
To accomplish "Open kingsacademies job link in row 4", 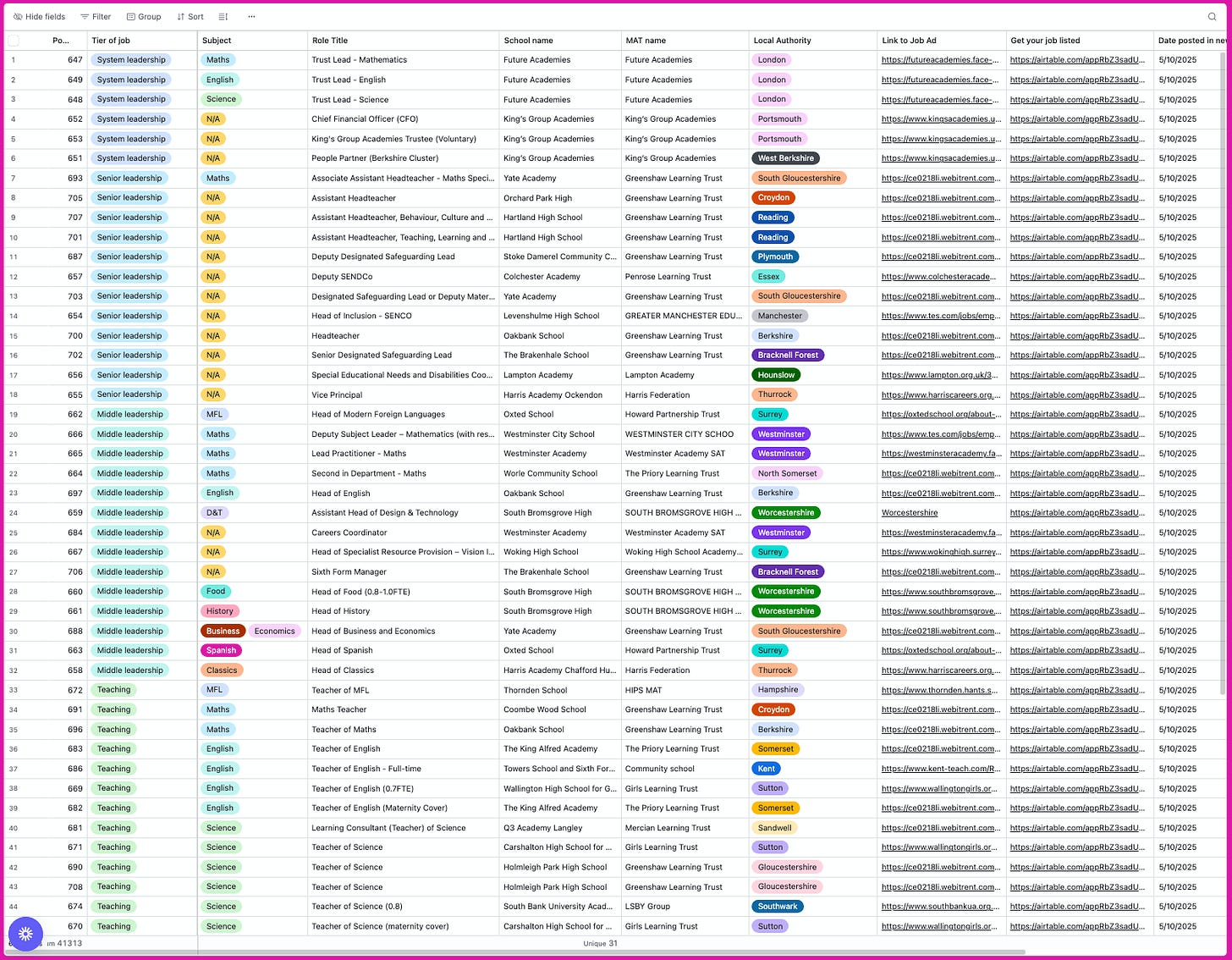I will click(940, 119).
